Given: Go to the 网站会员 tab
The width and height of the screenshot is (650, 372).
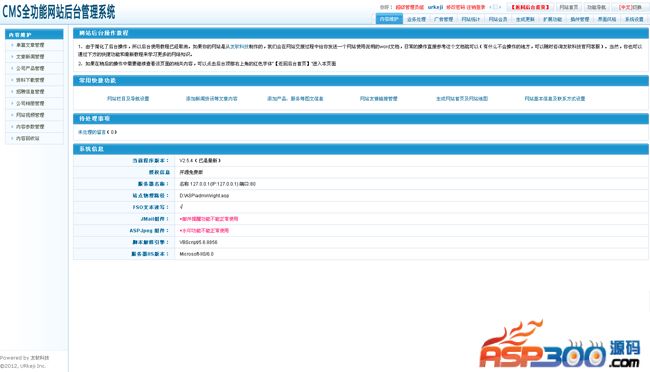Looking at the screenshot, I should click(x=498, y=19).
